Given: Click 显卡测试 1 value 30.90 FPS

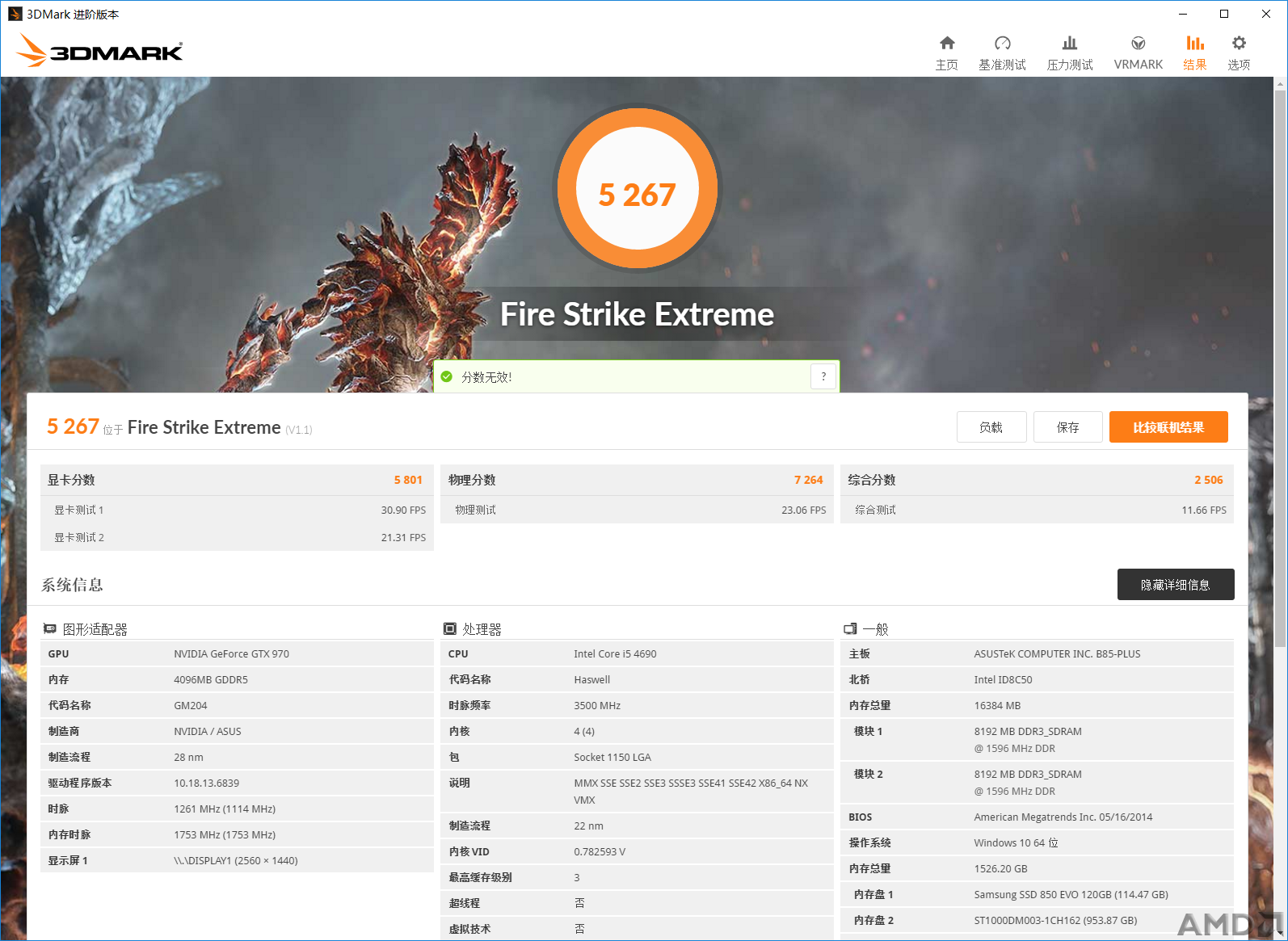Looking at the screenshot, I should pos(403,510).
